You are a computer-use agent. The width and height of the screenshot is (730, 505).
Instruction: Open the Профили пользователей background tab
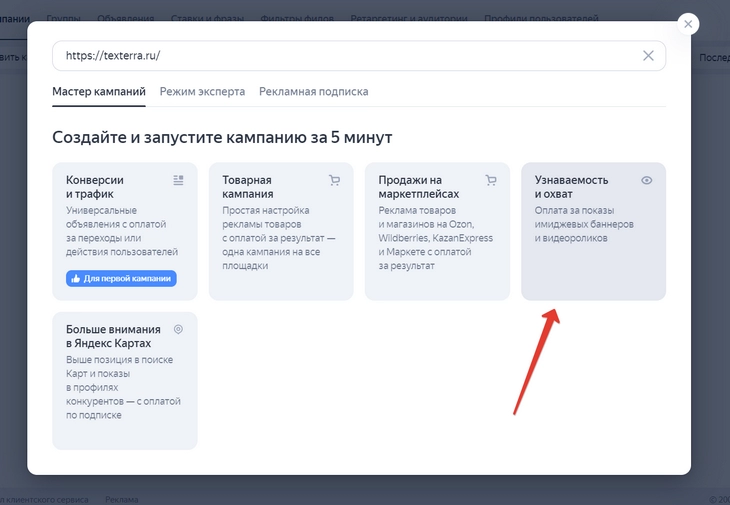click(x=541, y=19)
